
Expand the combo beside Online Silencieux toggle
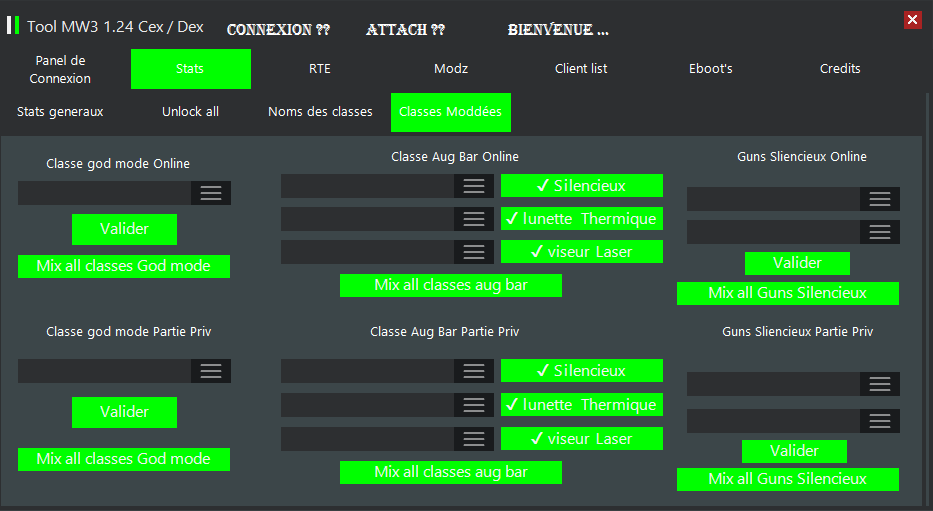[x=474, y=186]
